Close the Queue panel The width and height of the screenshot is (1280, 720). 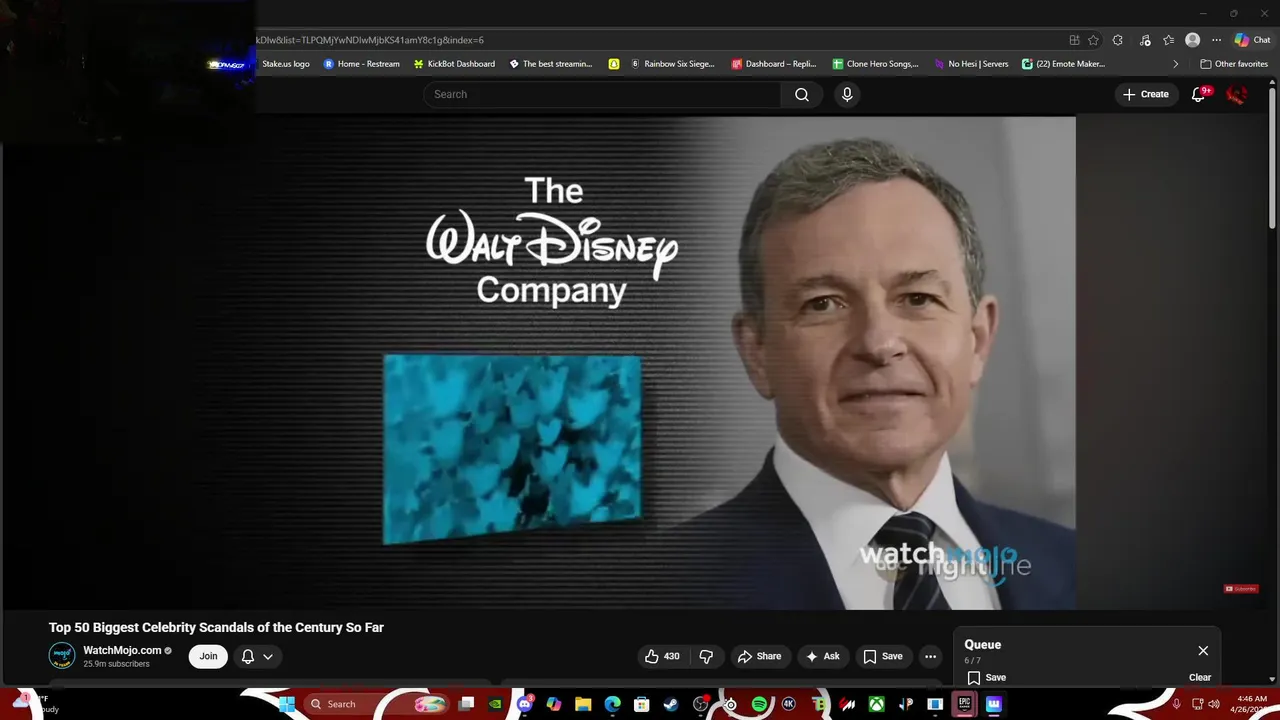coord(1203,650)
